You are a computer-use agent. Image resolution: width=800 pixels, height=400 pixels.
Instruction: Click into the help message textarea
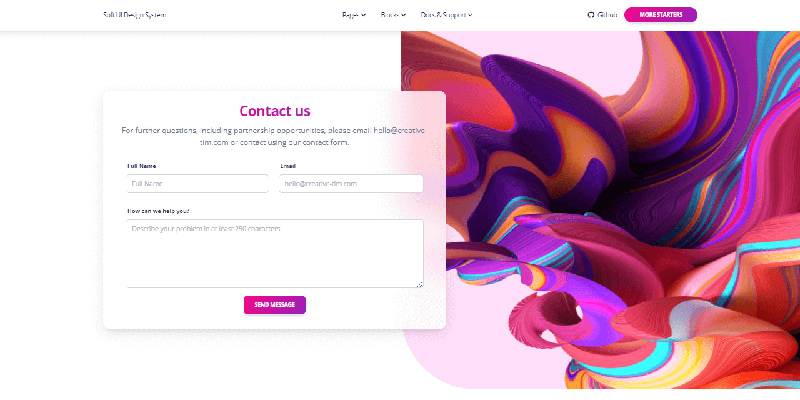click(274, 254)
